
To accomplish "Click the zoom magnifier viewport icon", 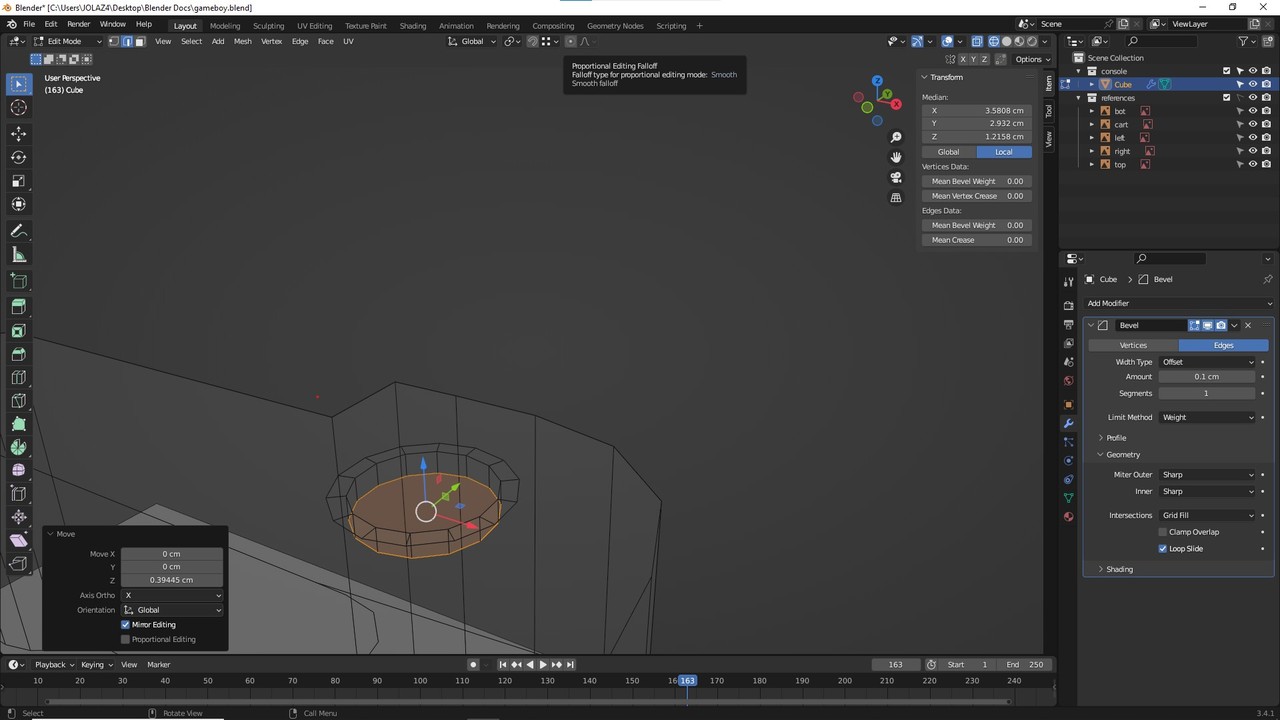I will [x=896, y=137].
